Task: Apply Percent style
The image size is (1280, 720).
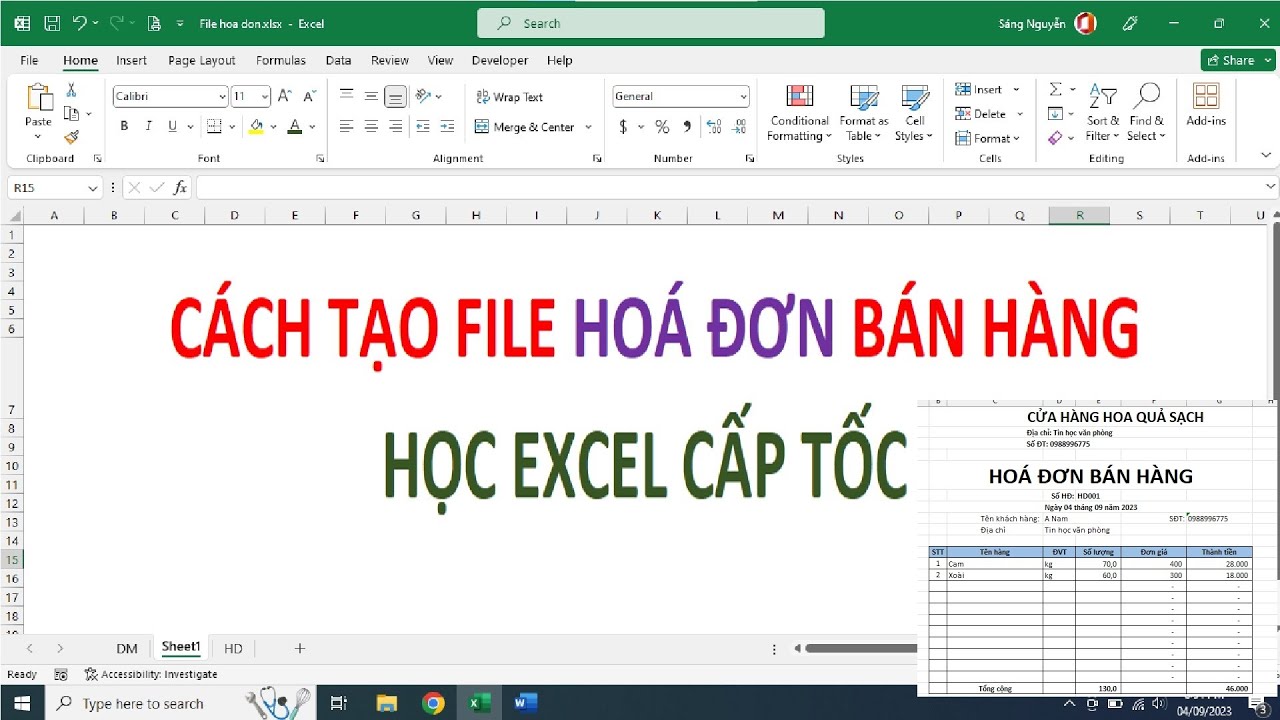Action: pos(662,127)
